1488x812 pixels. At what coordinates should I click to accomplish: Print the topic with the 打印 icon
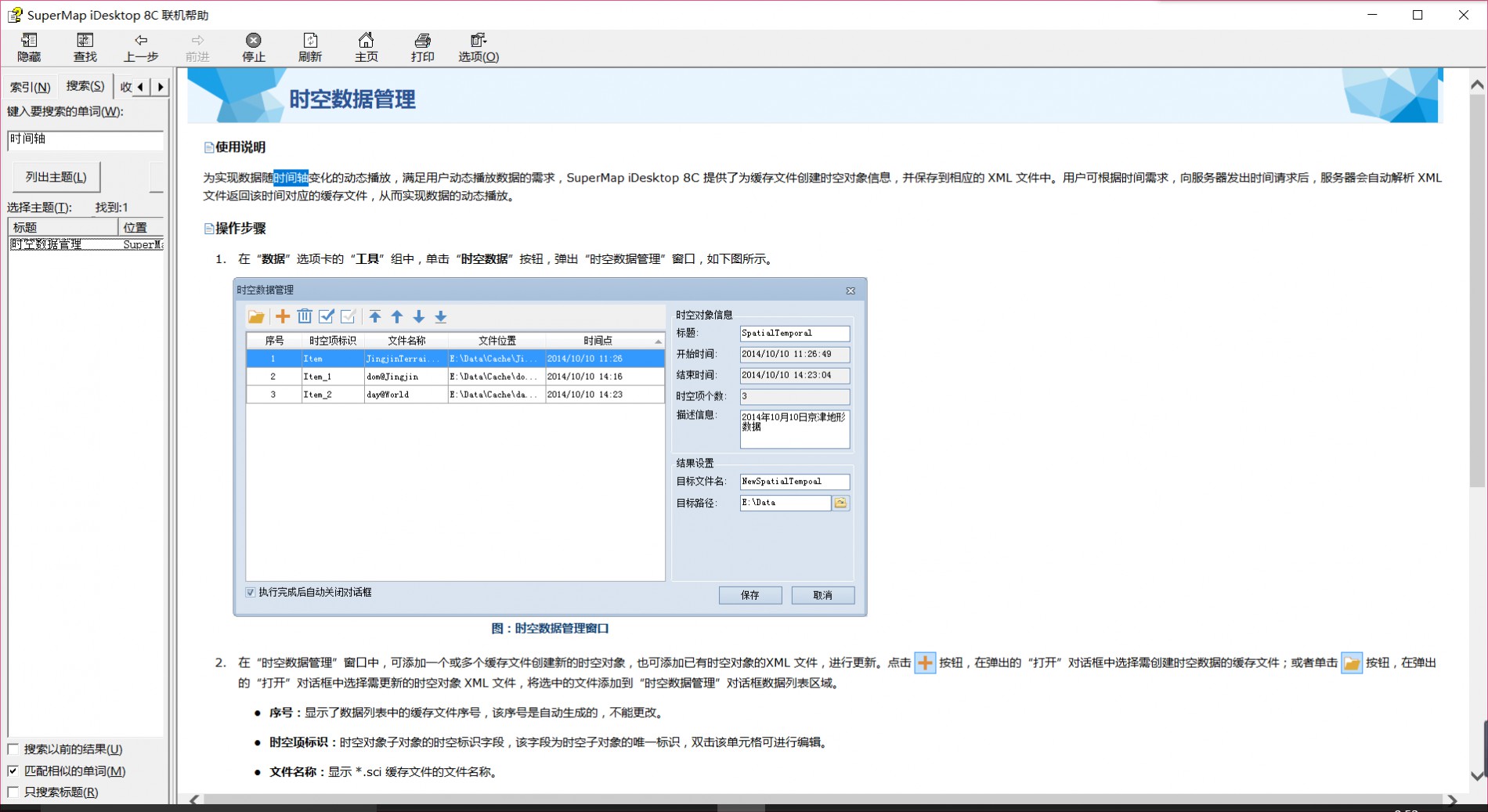pyautogui.click(x=423, y=40)
